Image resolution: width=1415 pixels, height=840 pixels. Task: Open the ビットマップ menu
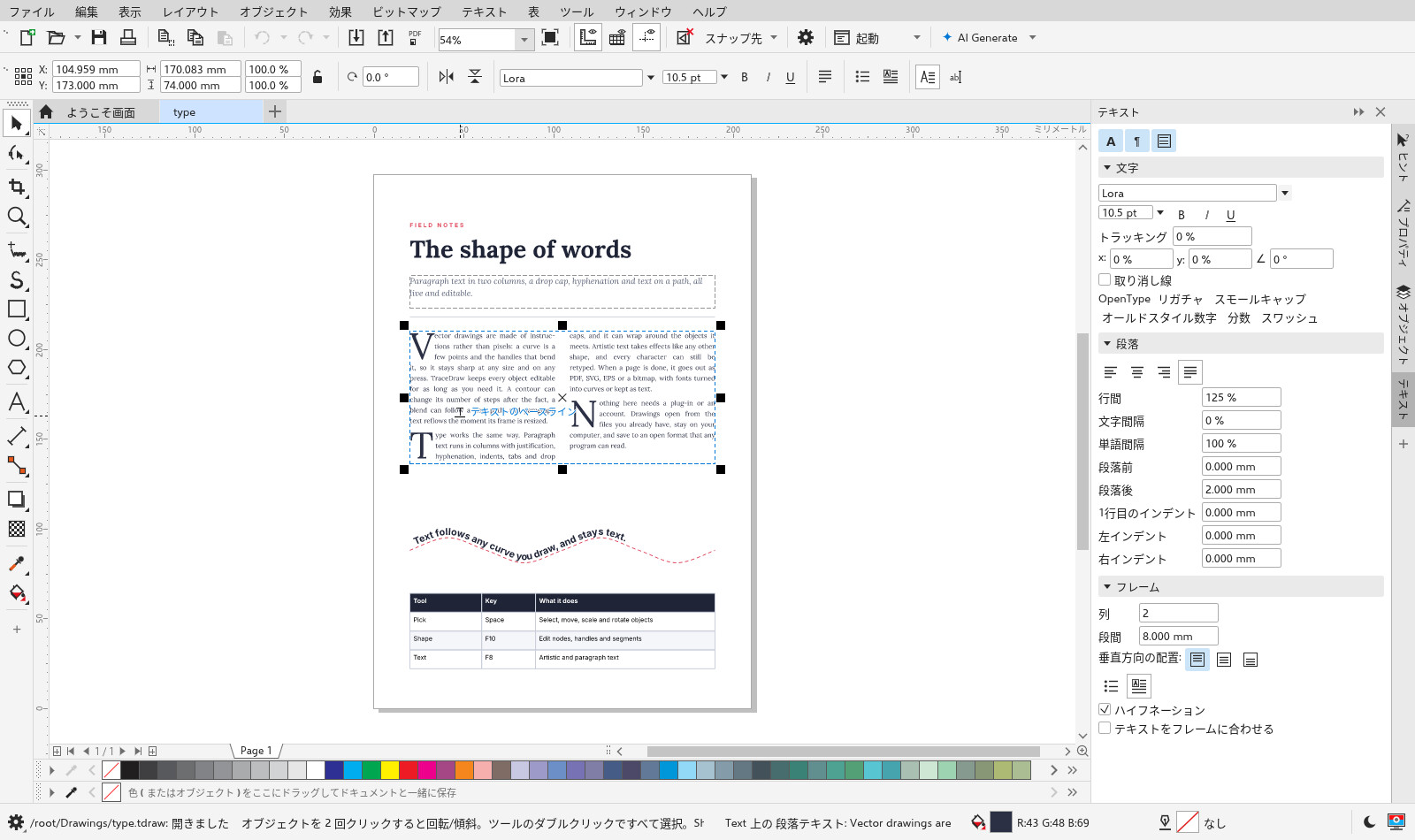coord(407,11)
